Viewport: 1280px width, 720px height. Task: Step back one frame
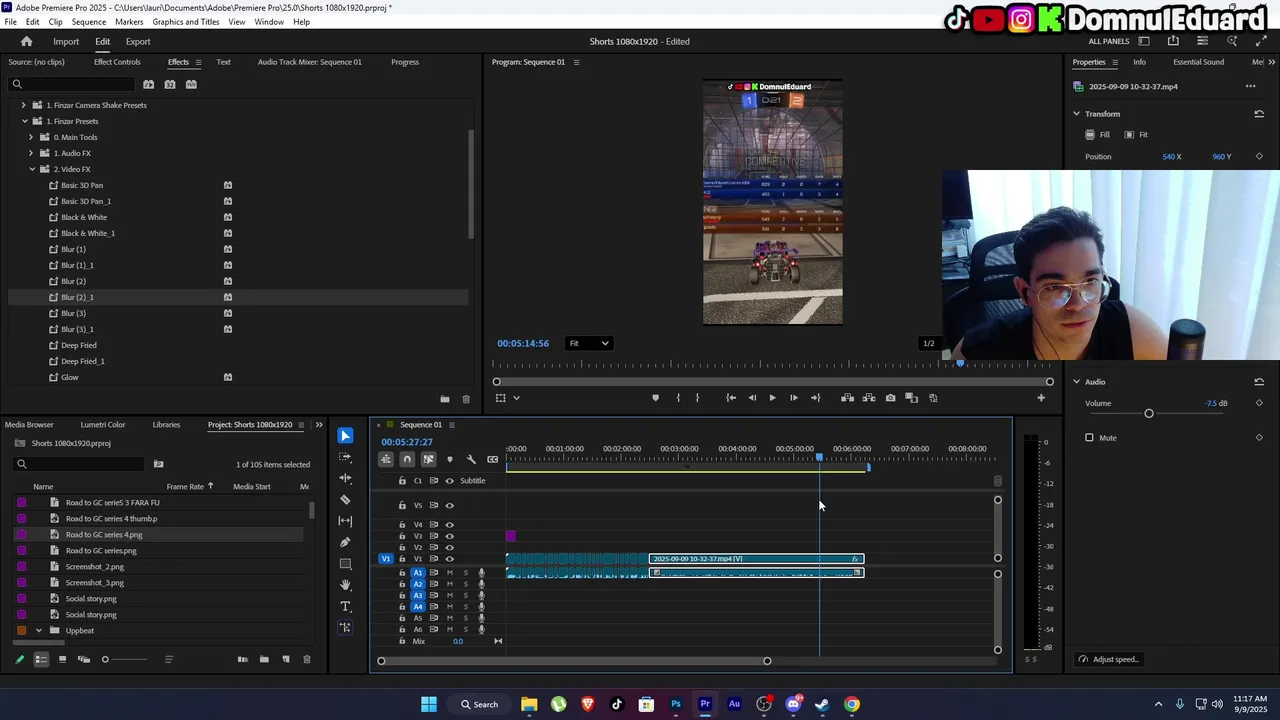[752, 398]
